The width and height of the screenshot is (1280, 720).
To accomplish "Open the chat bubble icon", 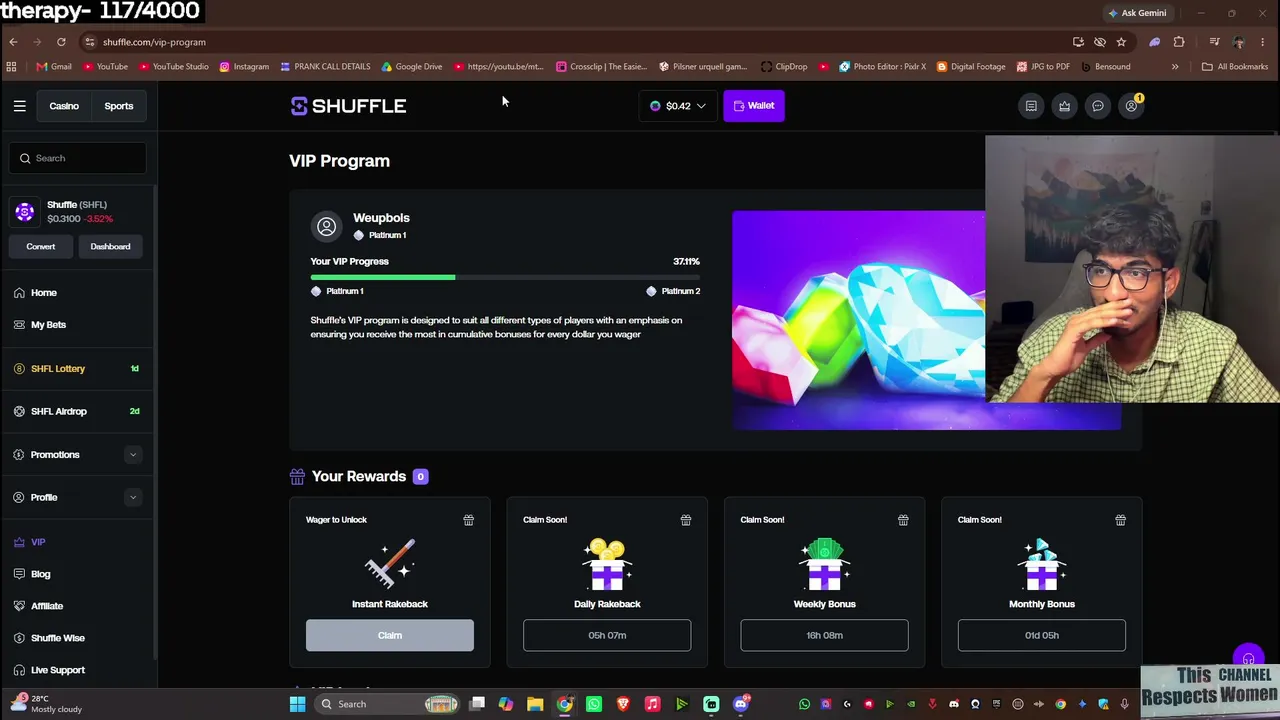I will (1098, 106).
